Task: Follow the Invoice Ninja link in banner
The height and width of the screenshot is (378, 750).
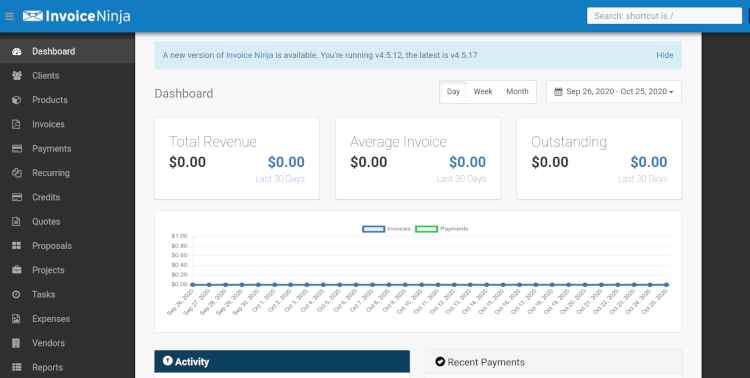Action: (x=250, y=56)
